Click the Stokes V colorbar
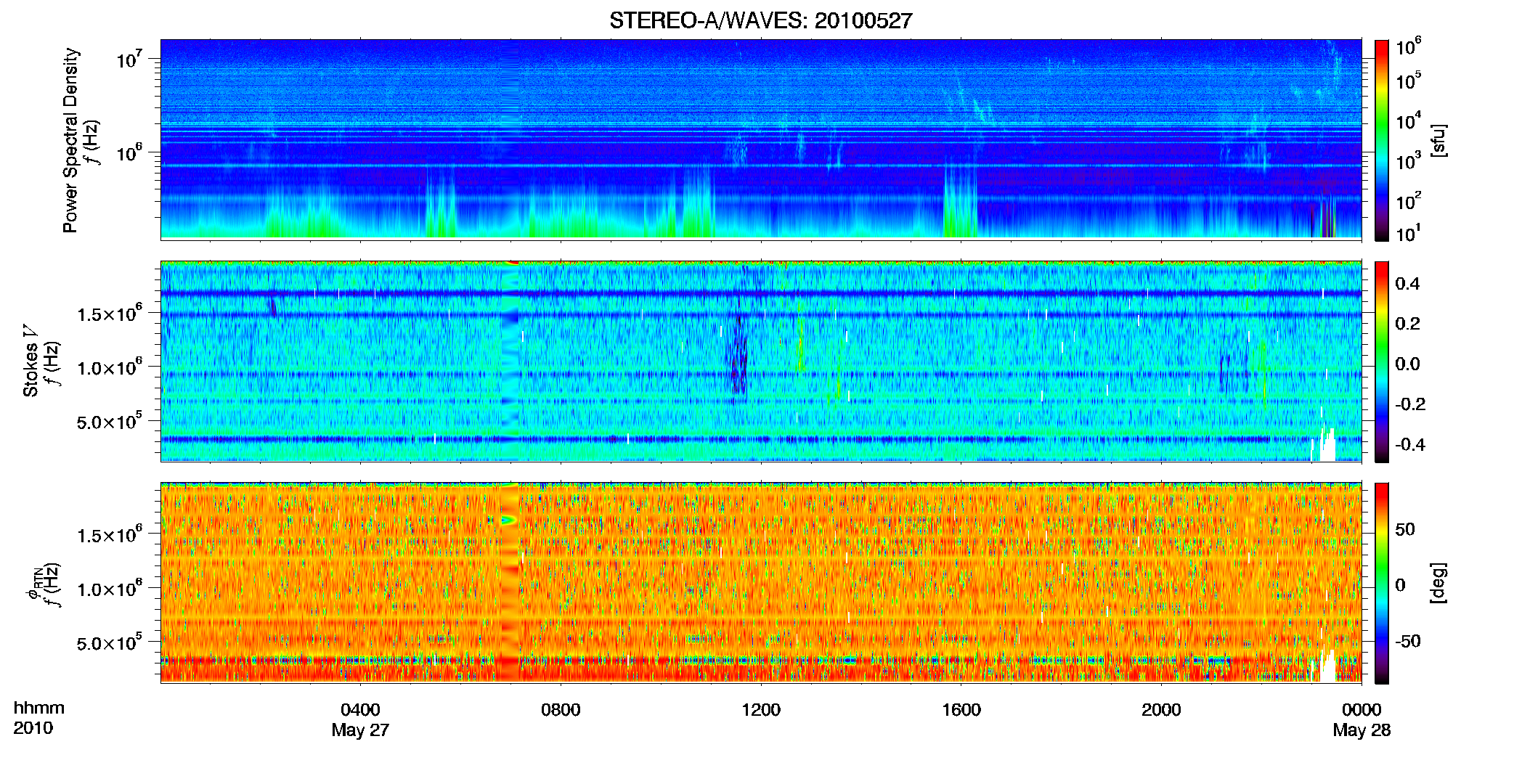This screenshot has height=784, width=1522. point(1382,362)
